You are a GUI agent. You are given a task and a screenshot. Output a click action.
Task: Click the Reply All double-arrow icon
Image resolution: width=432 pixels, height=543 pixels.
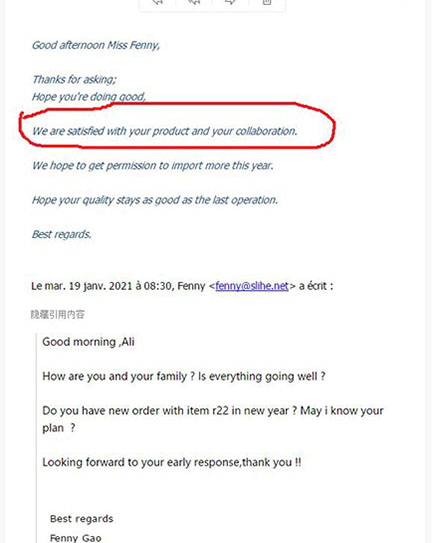pyautogui.click(x=194, y=2)
